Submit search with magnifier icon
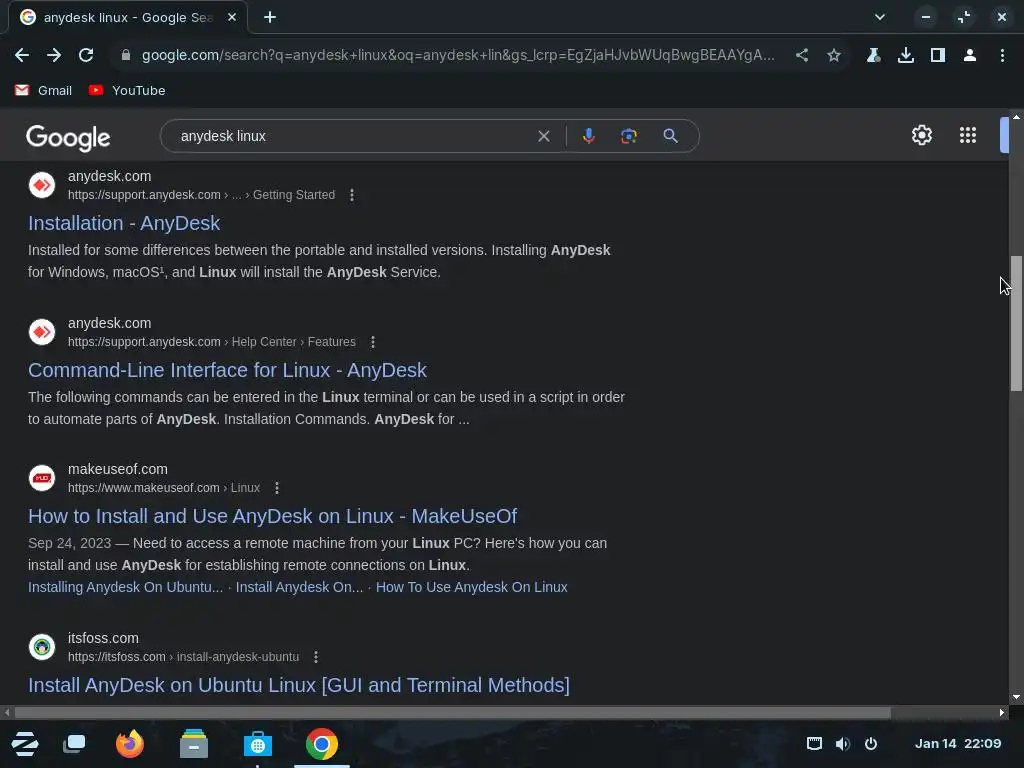 [670, 136]
